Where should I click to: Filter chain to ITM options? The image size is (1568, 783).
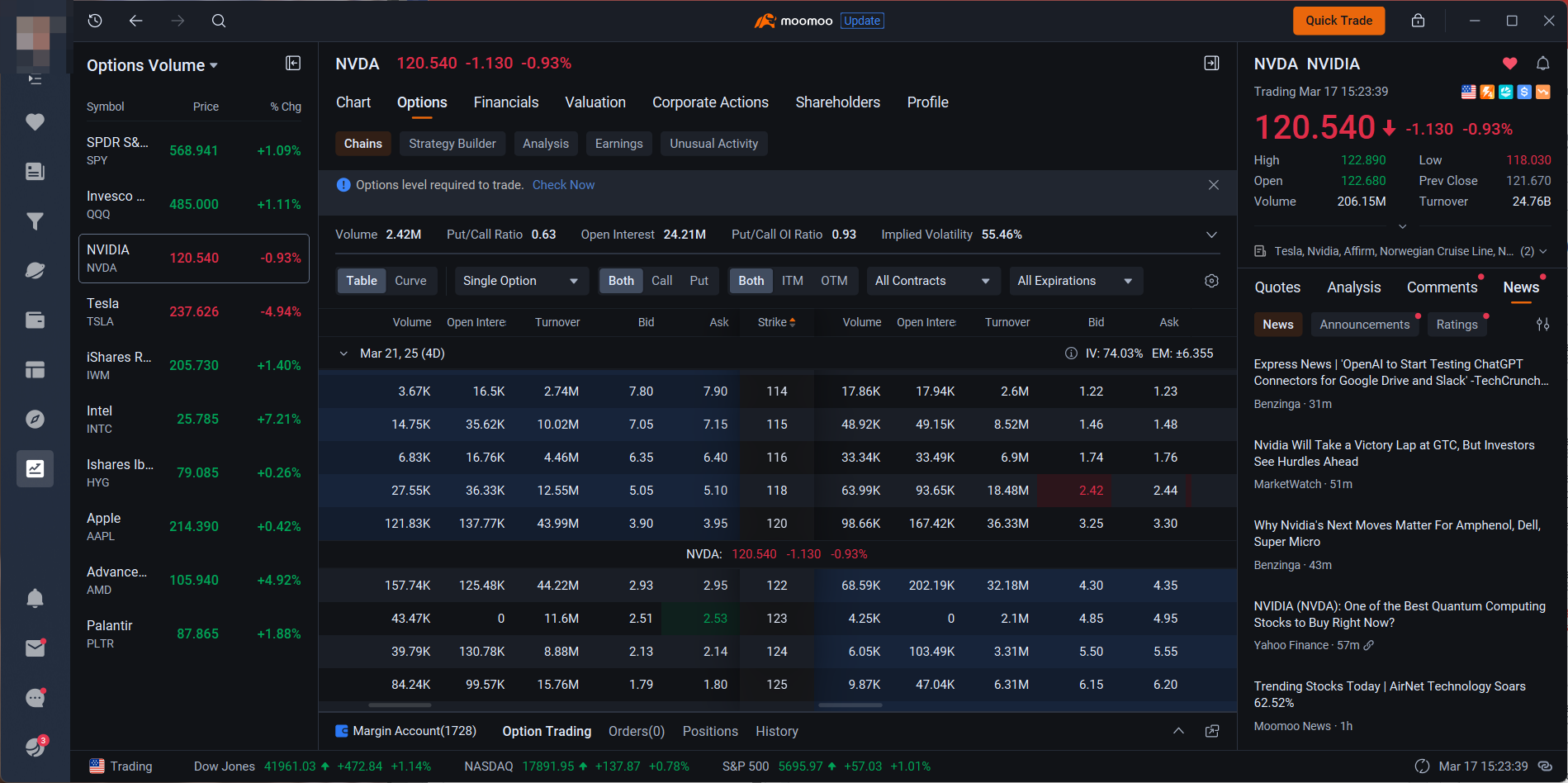[x=792, y=281]
